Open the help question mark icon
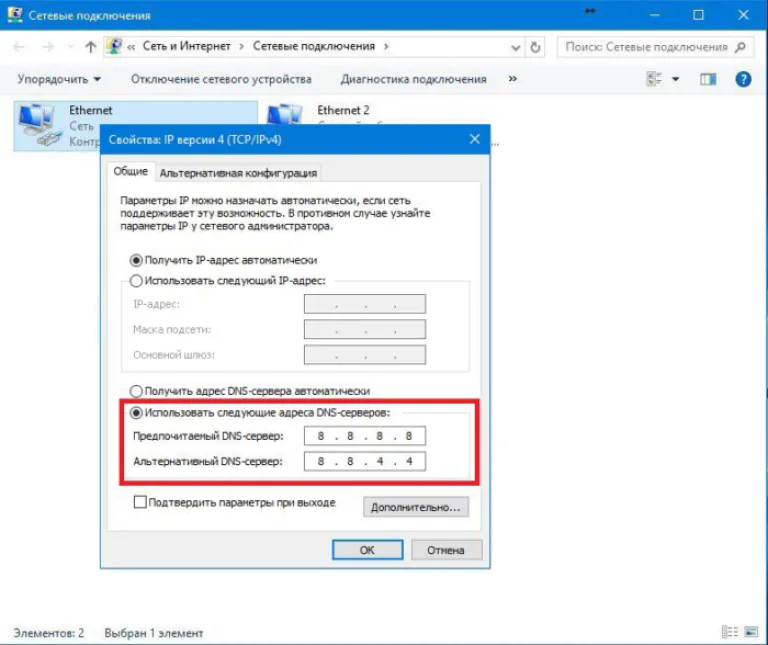Viewport: 768px width, 645px height. pos(743,79)
